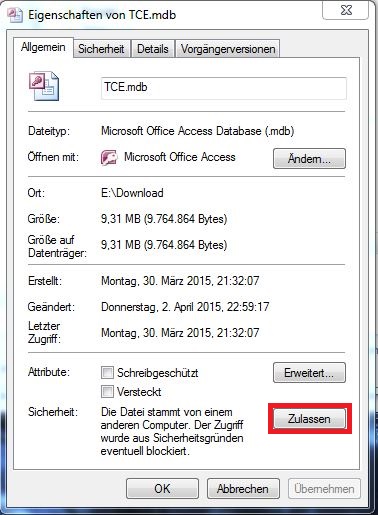The image size is (378, 515).
Task: Click the Microsoft Office Access program icon
Action: [x=109, y=158]
